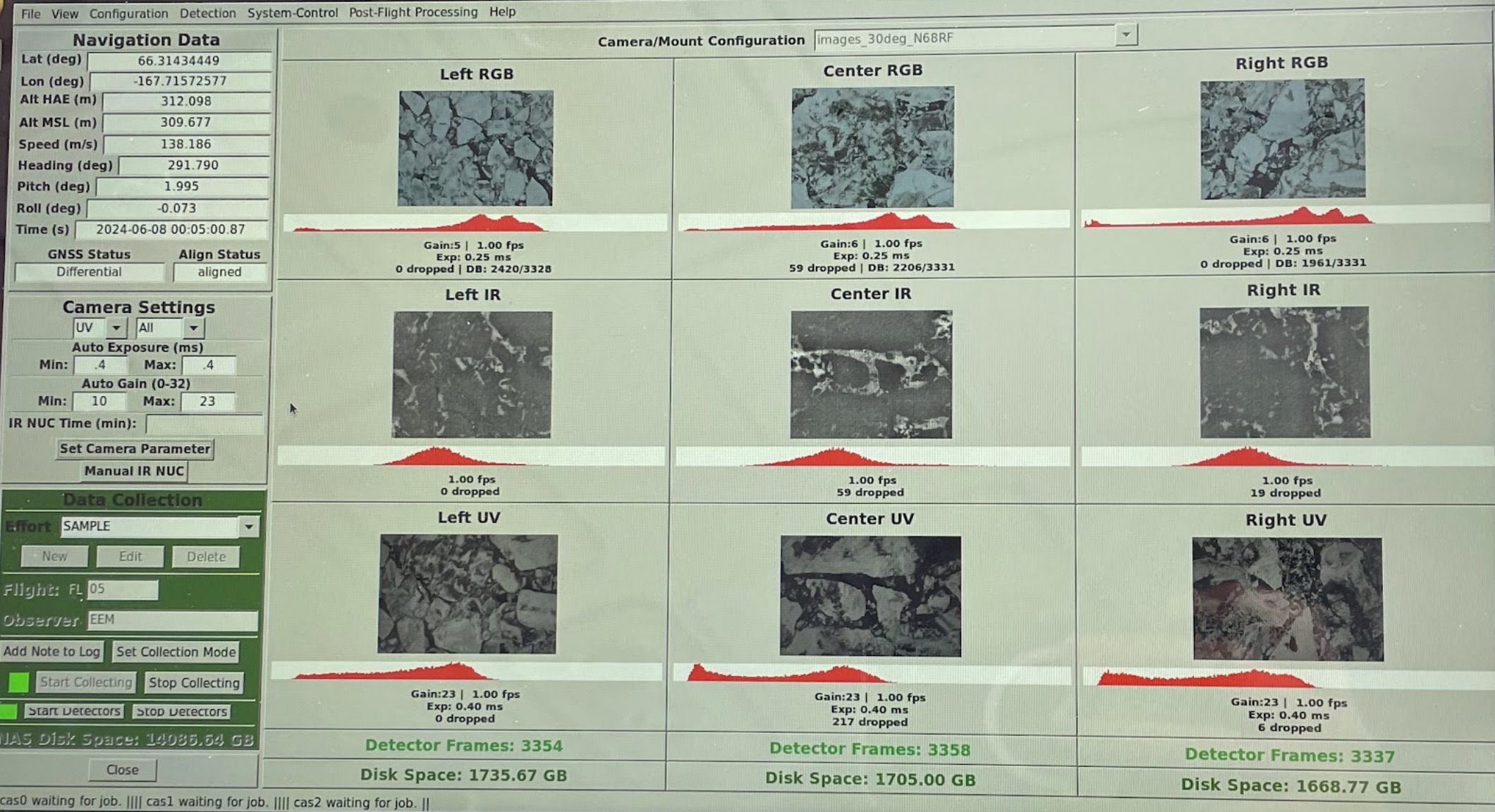Click the Center UV camera thumbnail
The height and width of the screenshot is (812, 1495).
870,596
